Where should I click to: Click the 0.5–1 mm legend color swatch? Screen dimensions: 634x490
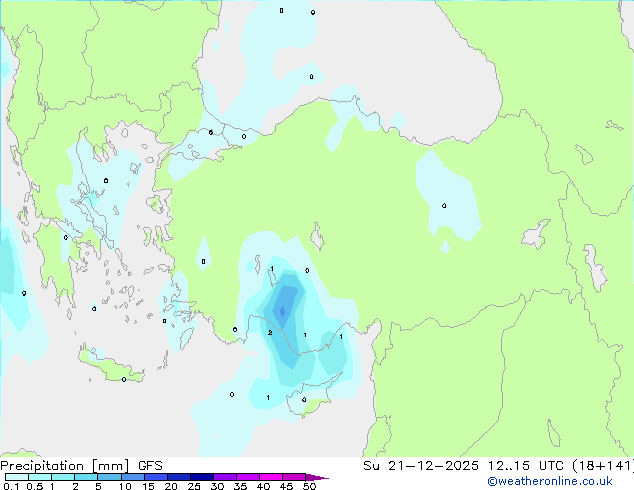[x=40, y=477]
